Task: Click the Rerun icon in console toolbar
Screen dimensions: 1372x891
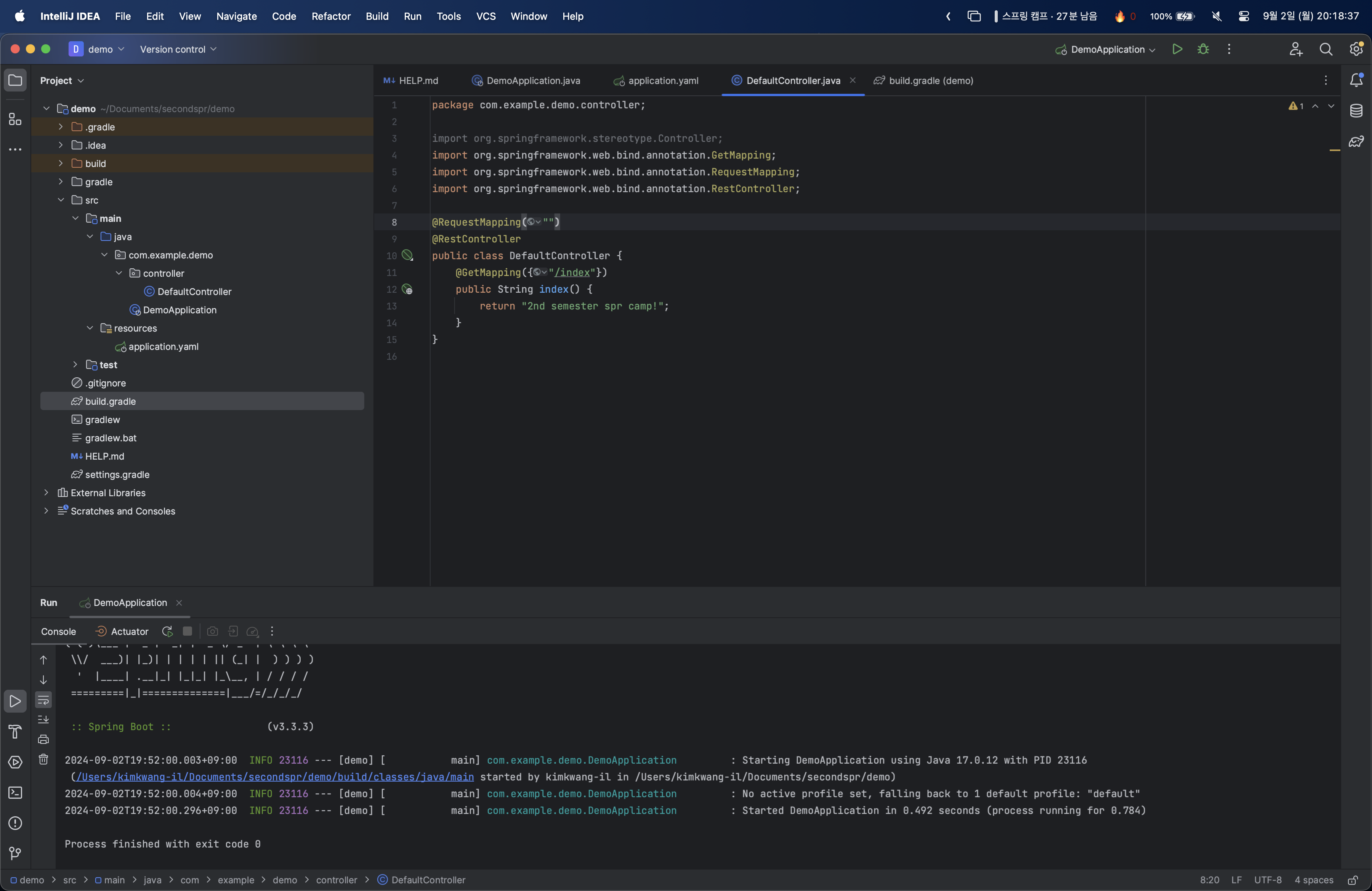Action: tap(167, 631)
